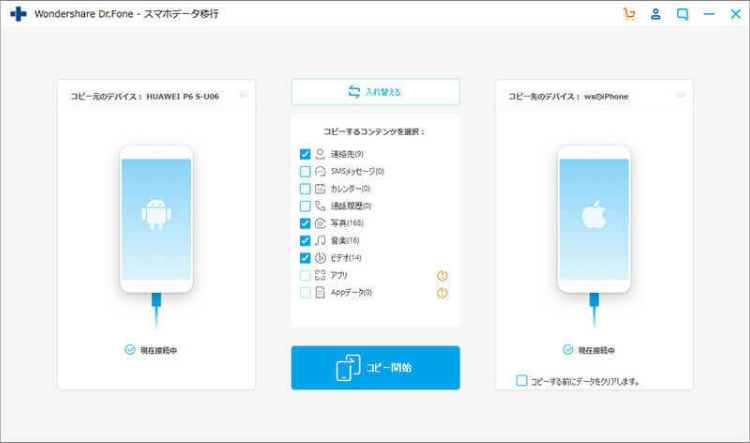750x443 pixels.
Task: Enable the SMSメッセージ checkbox
Action: [x=305, y=172]
